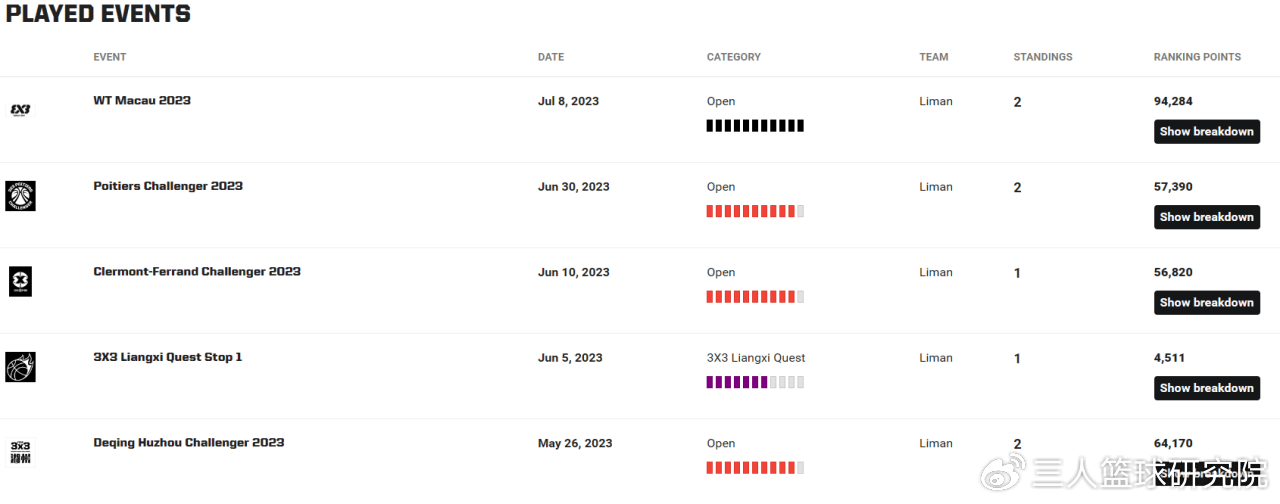Click the Standings column header
Screen dimensions: 1280x504
(x=1042, y=57)
